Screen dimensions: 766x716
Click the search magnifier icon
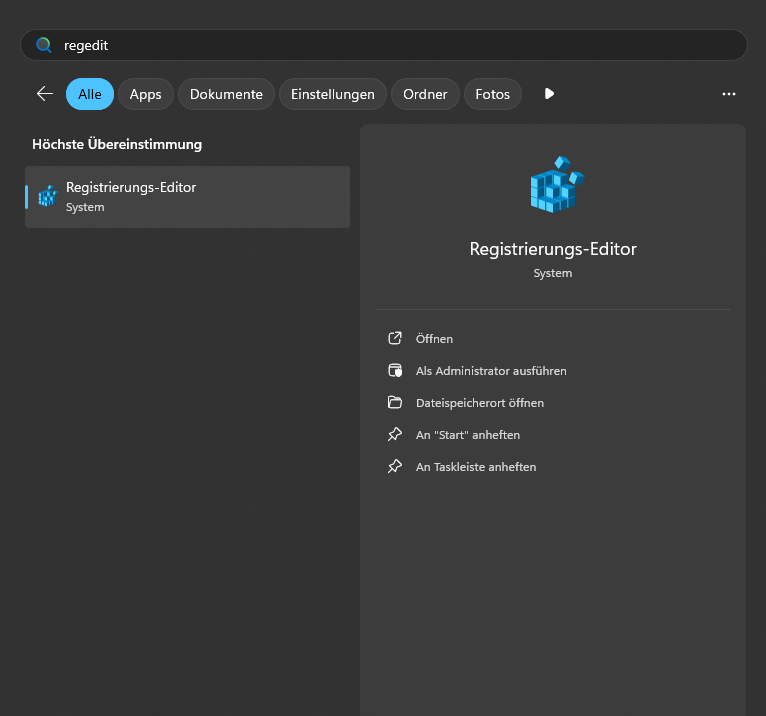point(44,45)
